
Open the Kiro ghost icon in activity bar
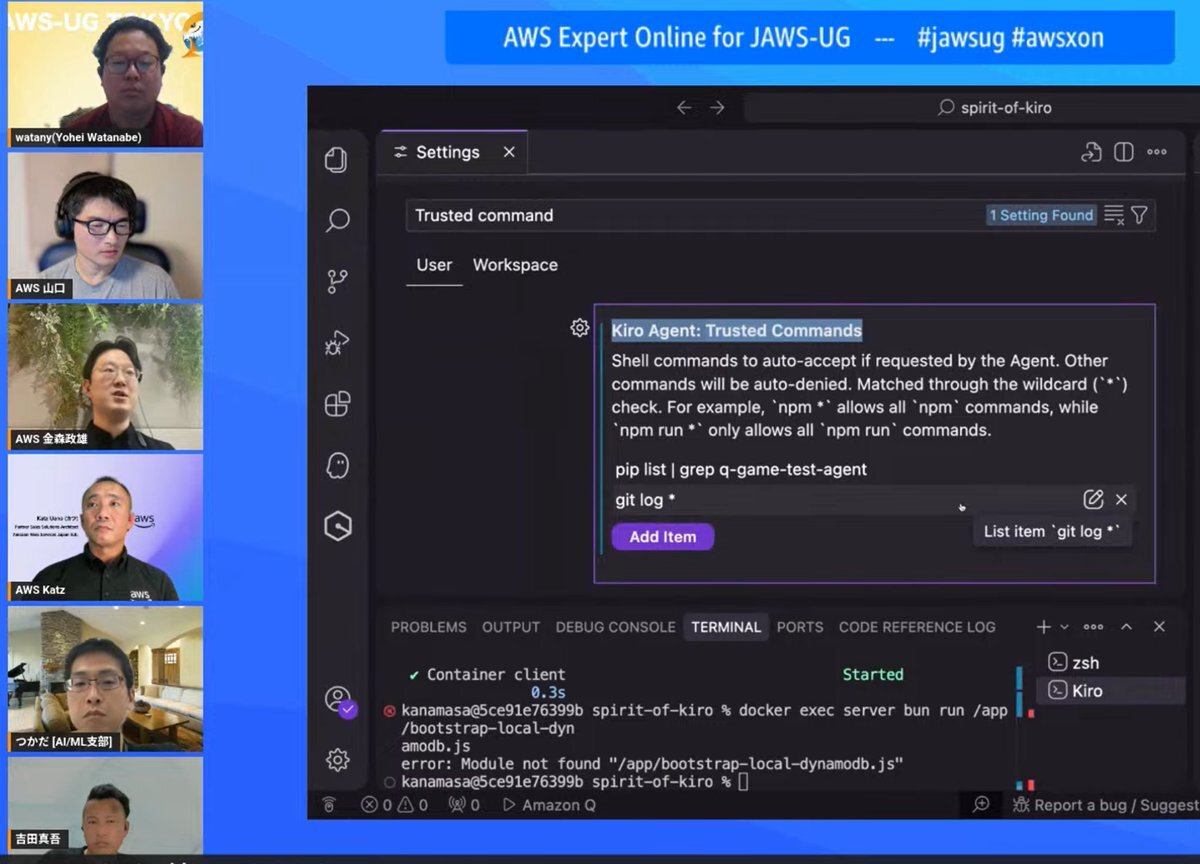(x=338, y=465)
